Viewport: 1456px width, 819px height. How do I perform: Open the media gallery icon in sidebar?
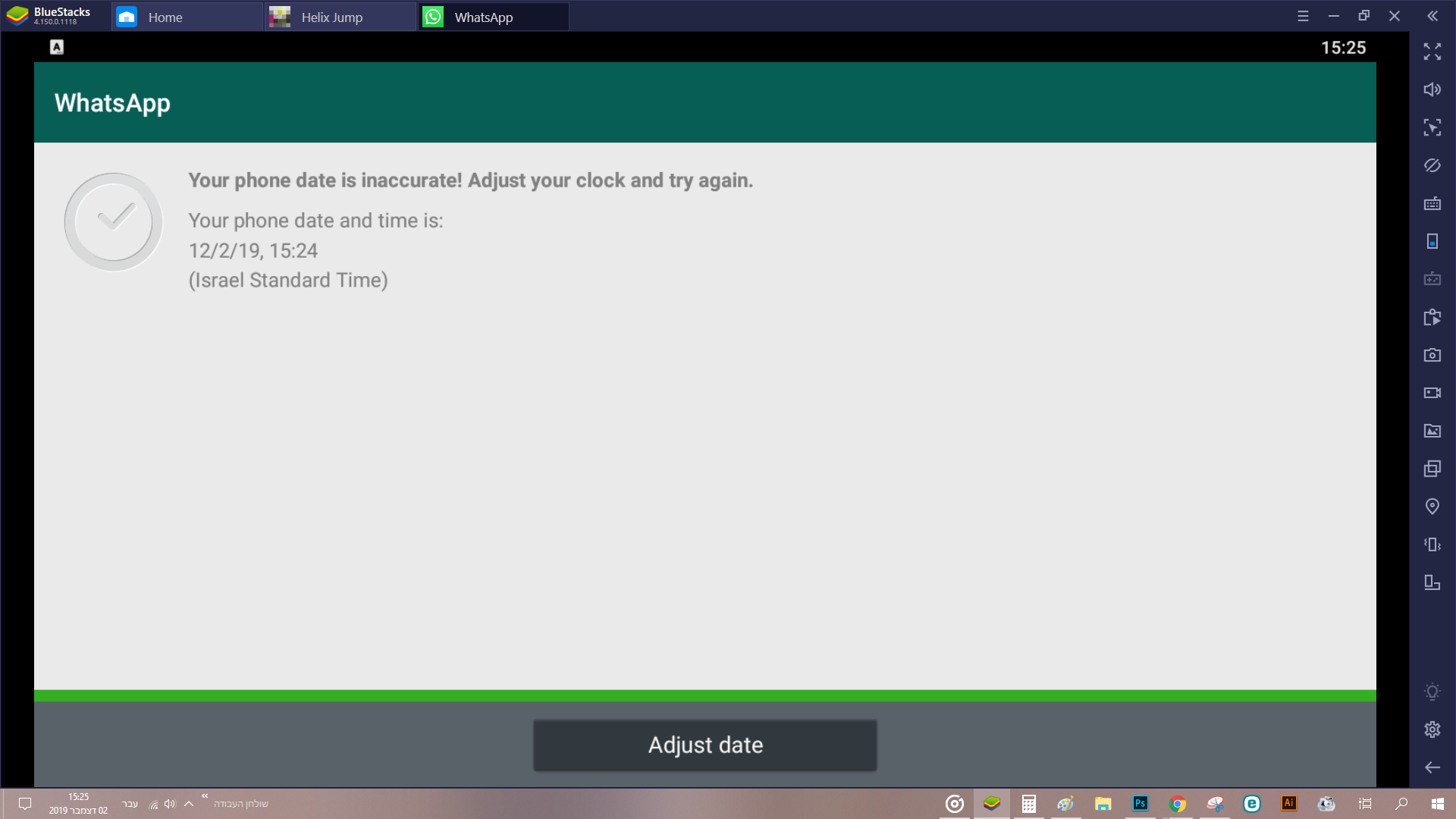click(x=1432, y=431)
